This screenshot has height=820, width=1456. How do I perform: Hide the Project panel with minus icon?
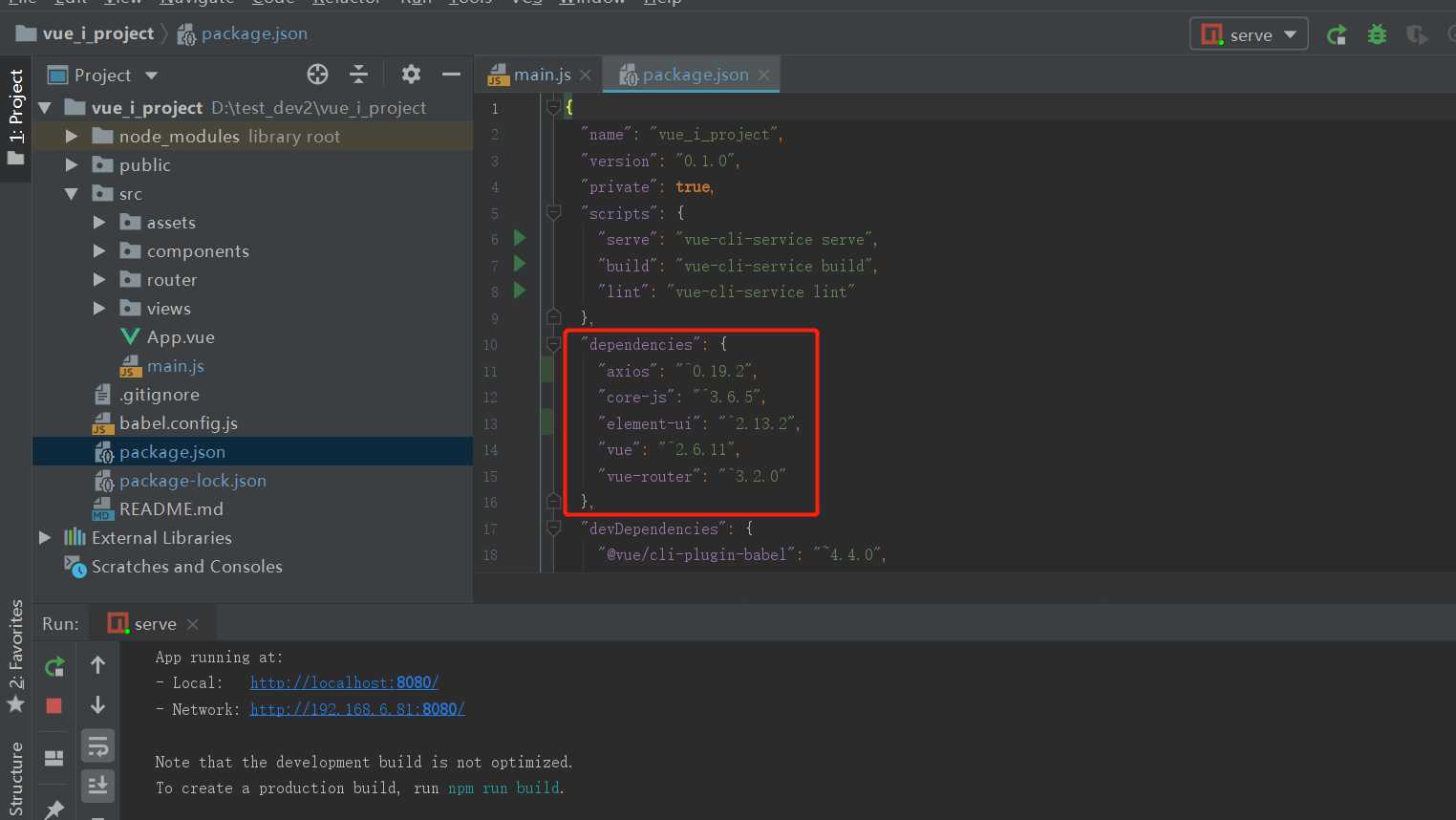[x=451, y=75]
